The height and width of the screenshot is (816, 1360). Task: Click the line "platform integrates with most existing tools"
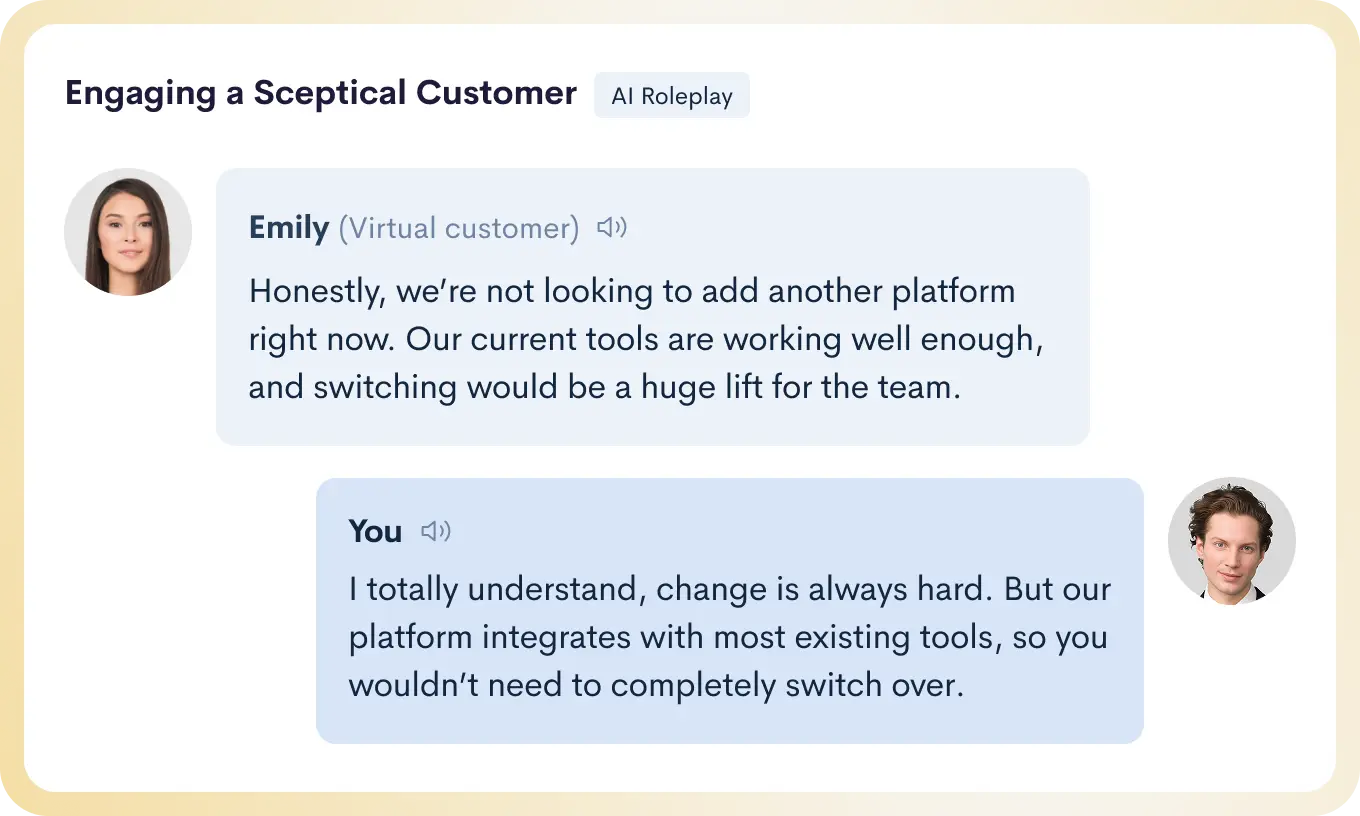728,637
